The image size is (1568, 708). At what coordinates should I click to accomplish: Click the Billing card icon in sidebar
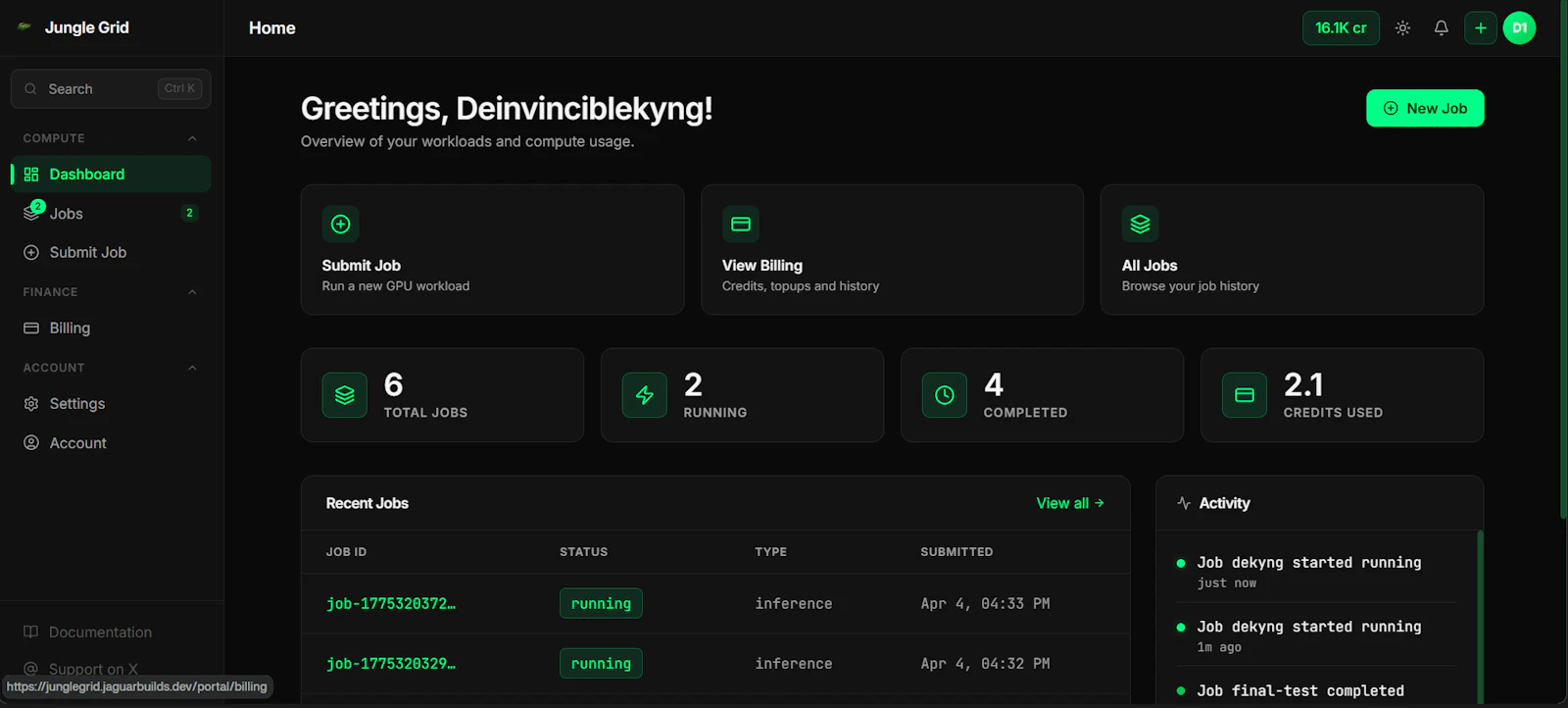coord(31,328)
